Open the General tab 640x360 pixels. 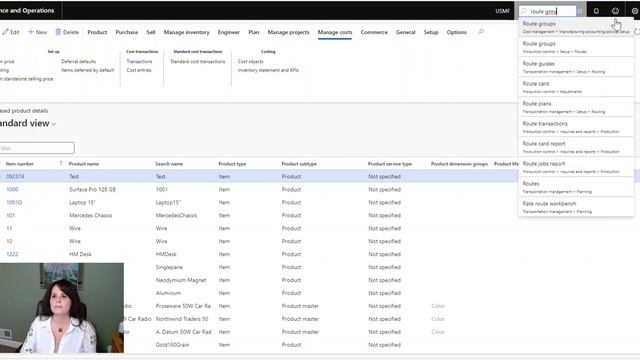click(x=405, y=32)
